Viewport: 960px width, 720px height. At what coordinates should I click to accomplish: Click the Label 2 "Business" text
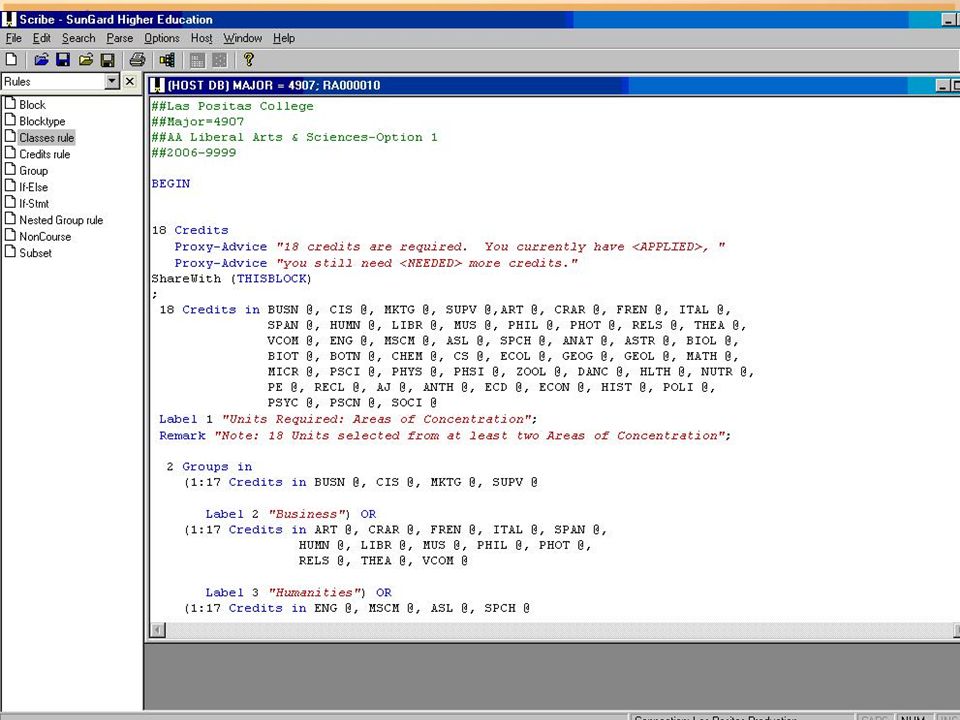pos(291,514)
